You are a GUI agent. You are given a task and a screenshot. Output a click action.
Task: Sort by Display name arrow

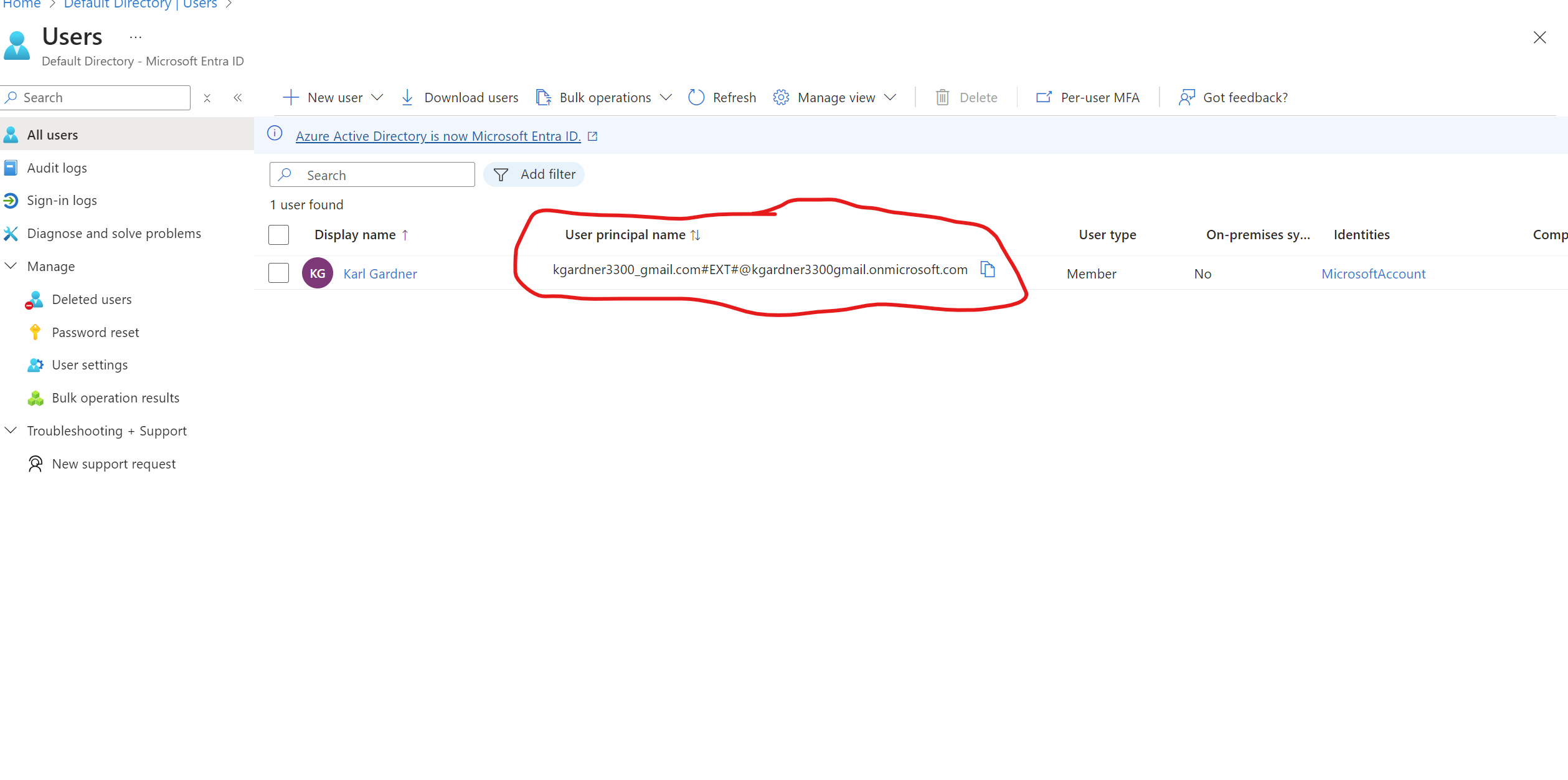tap(405, 235)
